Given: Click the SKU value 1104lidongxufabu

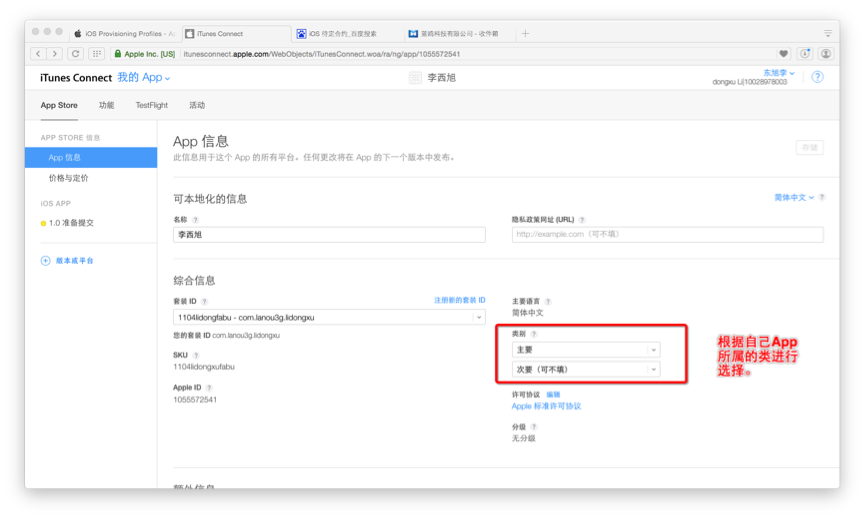Looking at the screenshot, I should [204, 367].
